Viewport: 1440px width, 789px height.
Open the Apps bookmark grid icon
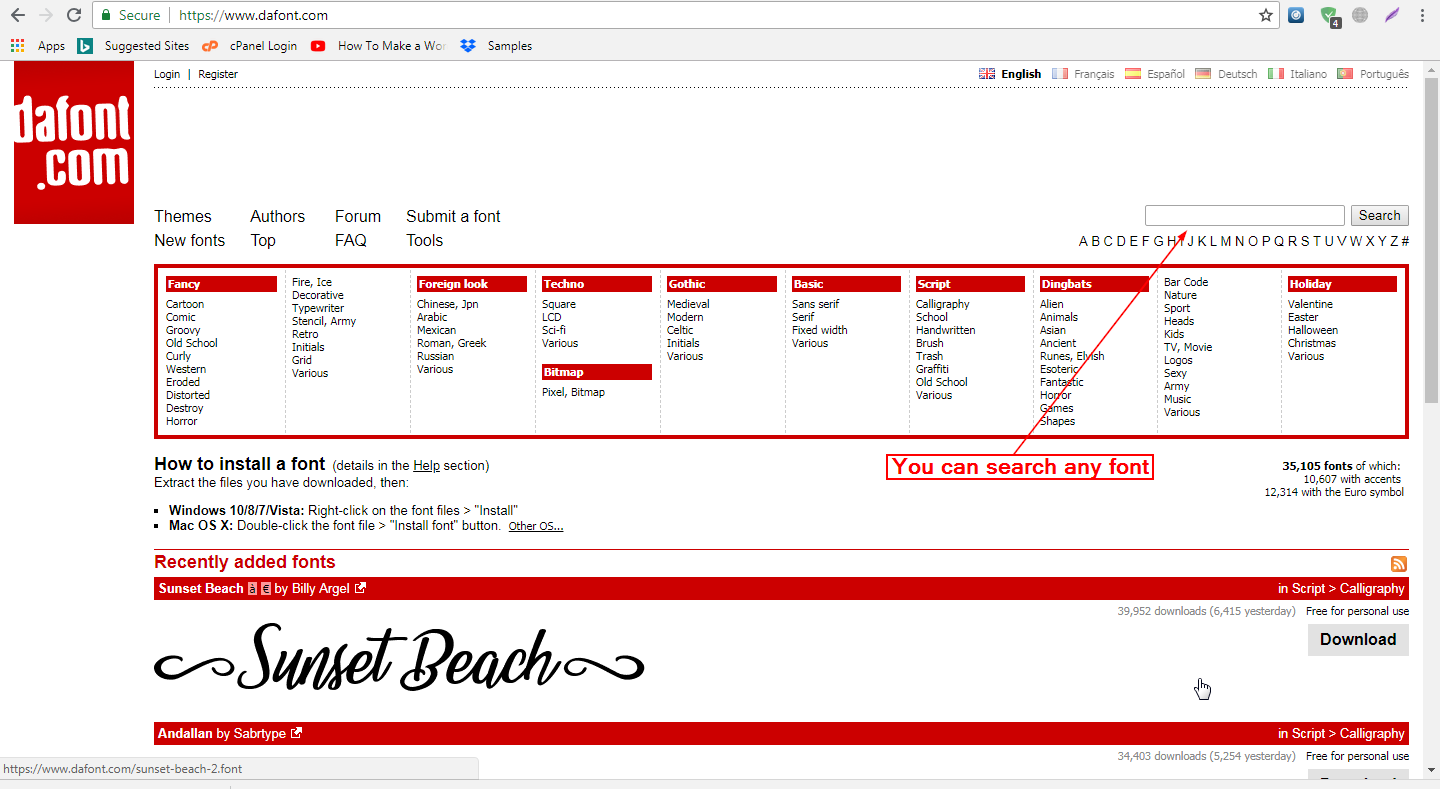point(17,45)
